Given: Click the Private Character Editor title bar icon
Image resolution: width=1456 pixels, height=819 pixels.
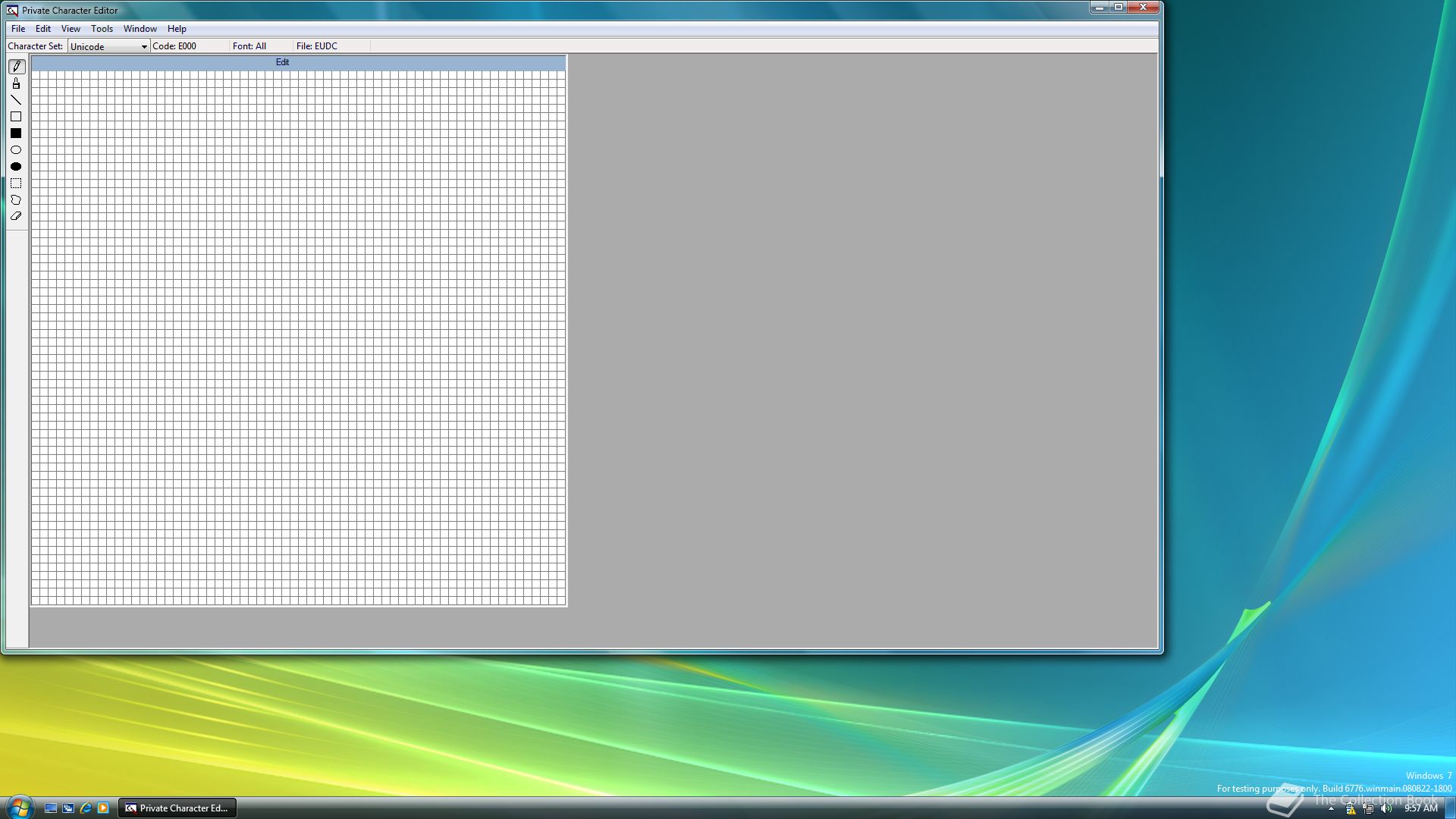Looking at the screenshot, I should pos(12,11).
